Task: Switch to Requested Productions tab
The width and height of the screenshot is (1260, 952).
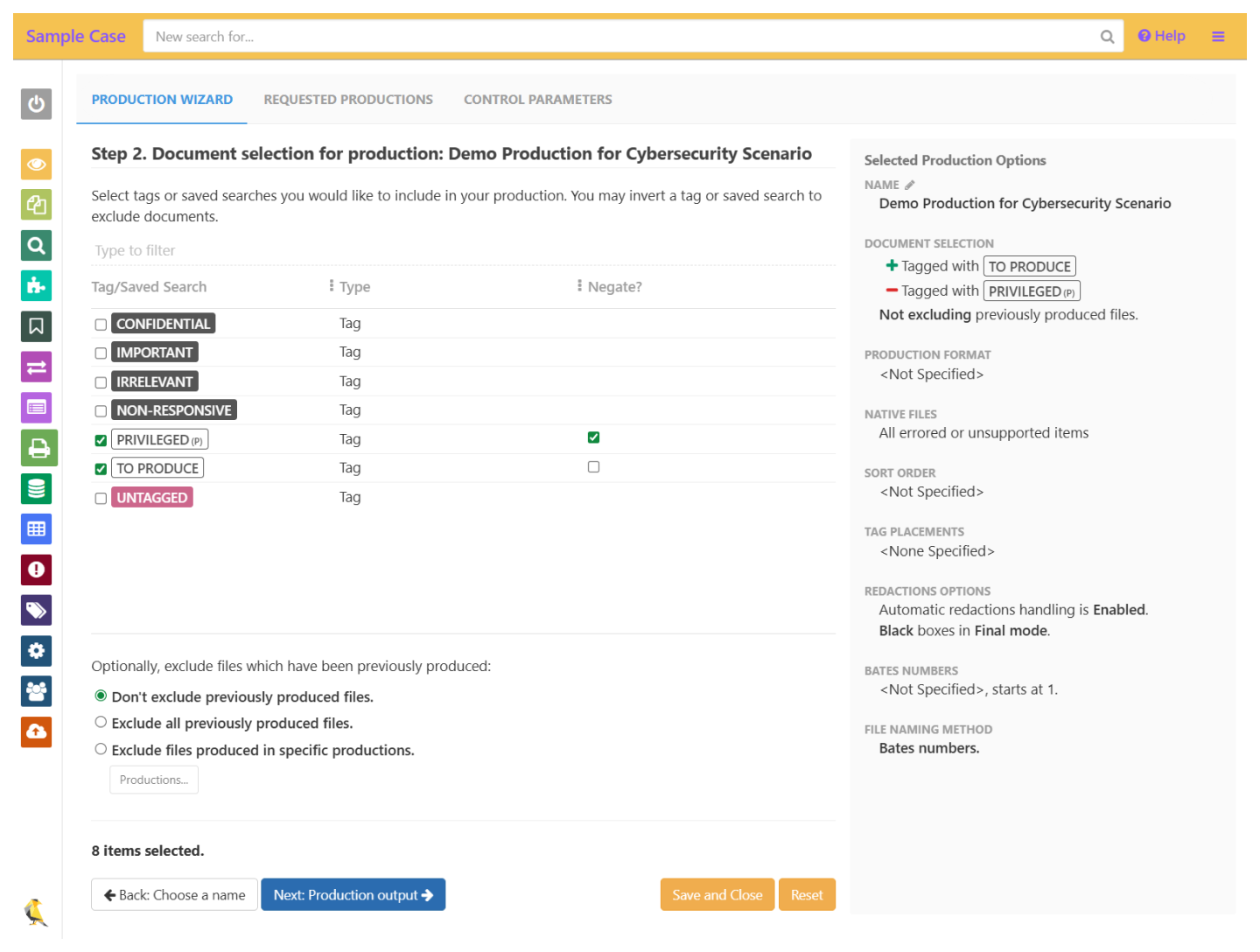Action: coord(348,100)
